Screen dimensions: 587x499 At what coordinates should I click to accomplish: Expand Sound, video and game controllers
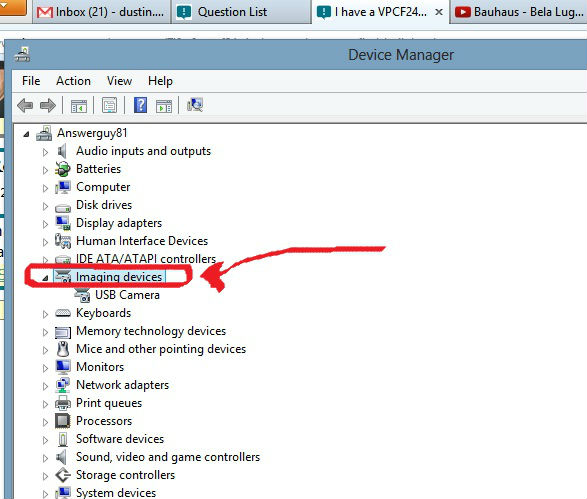point(45,458)
